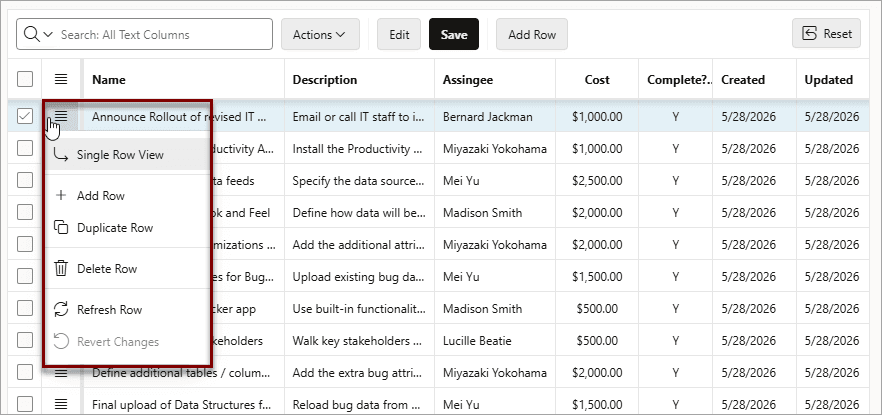
Task: Select the Lucille Beatie assignee cell
Action: 495,340
